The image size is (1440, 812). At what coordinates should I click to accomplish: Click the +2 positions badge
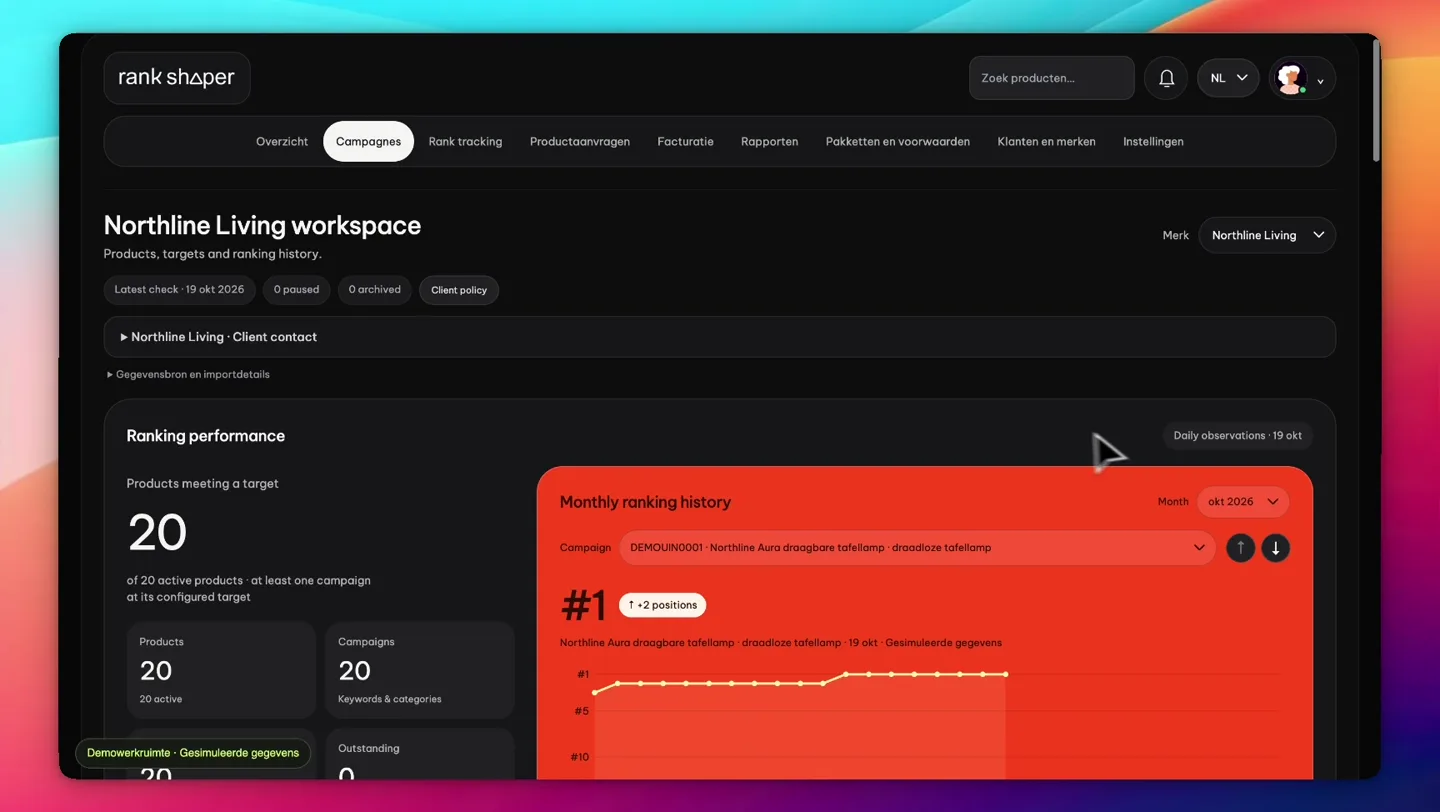coord(662,605)
